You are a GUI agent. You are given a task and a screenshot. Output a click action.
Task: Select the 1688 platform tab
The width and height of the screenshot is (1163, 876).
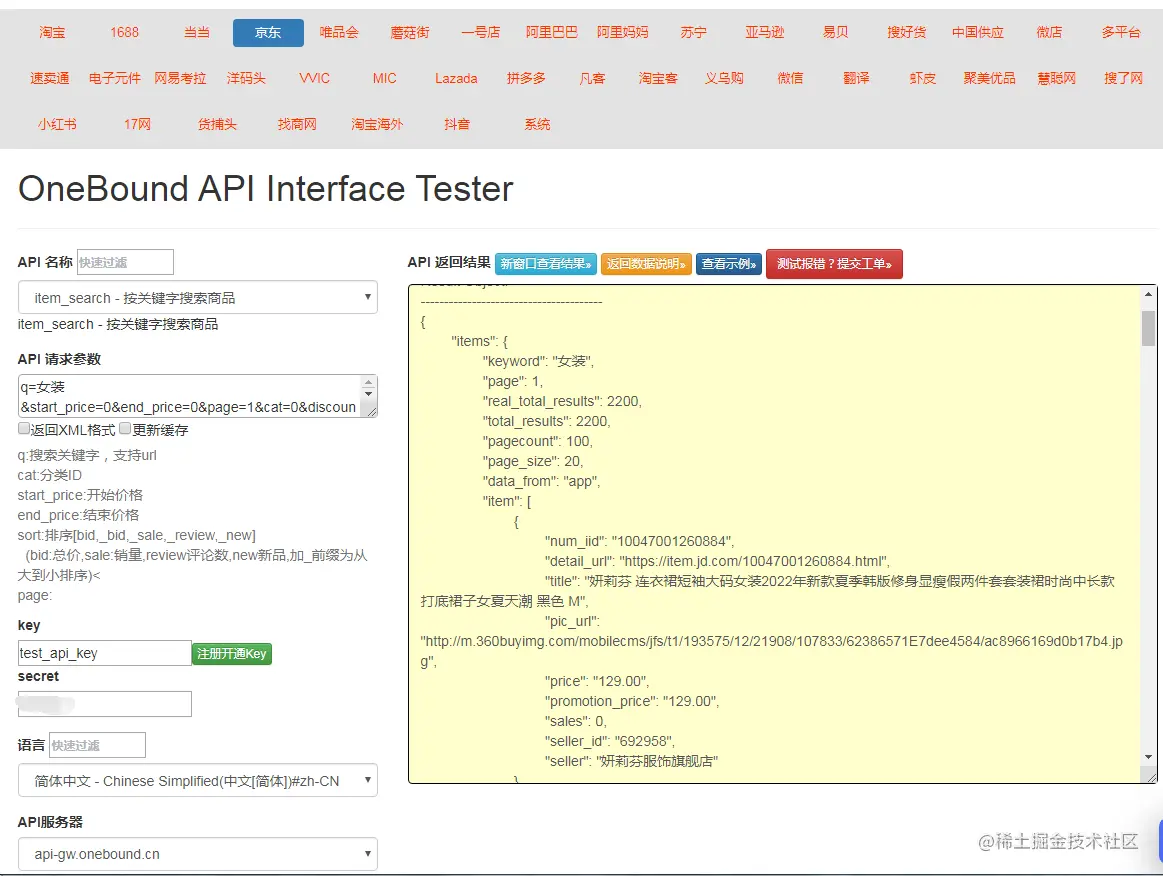point(124,33)
